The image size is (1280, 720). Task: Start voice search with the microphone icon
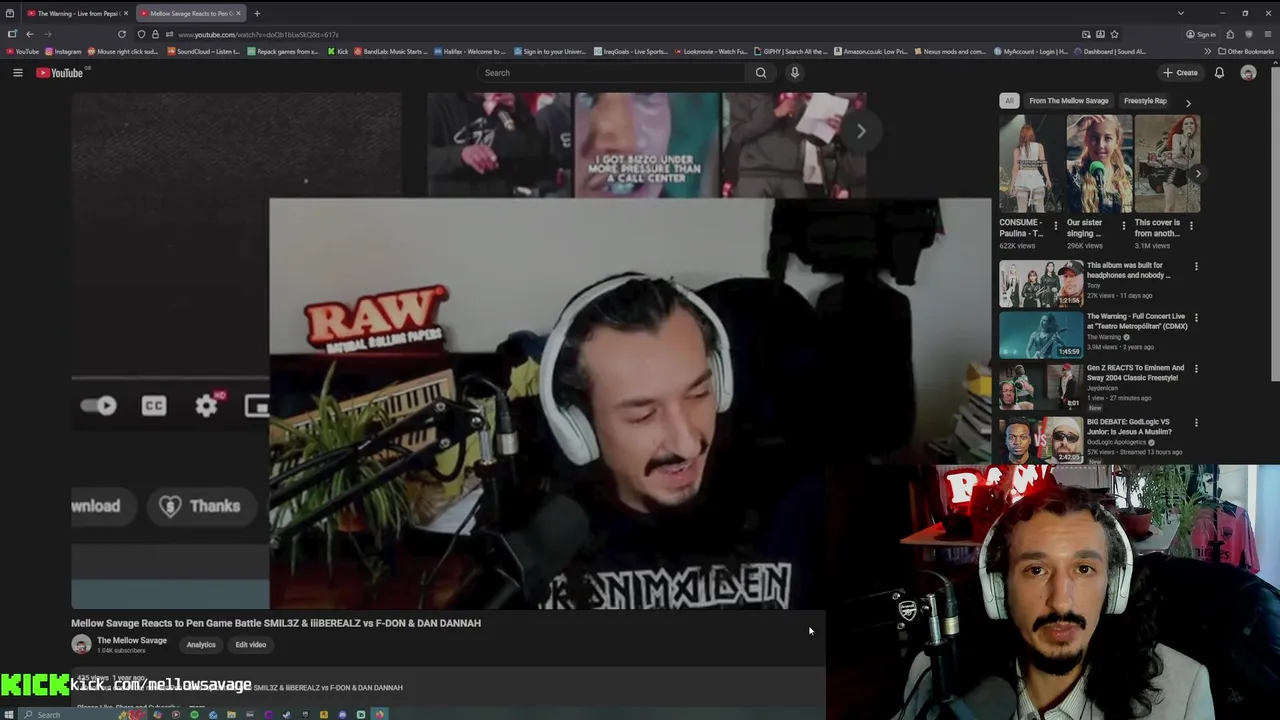click(x=795, y=73)
